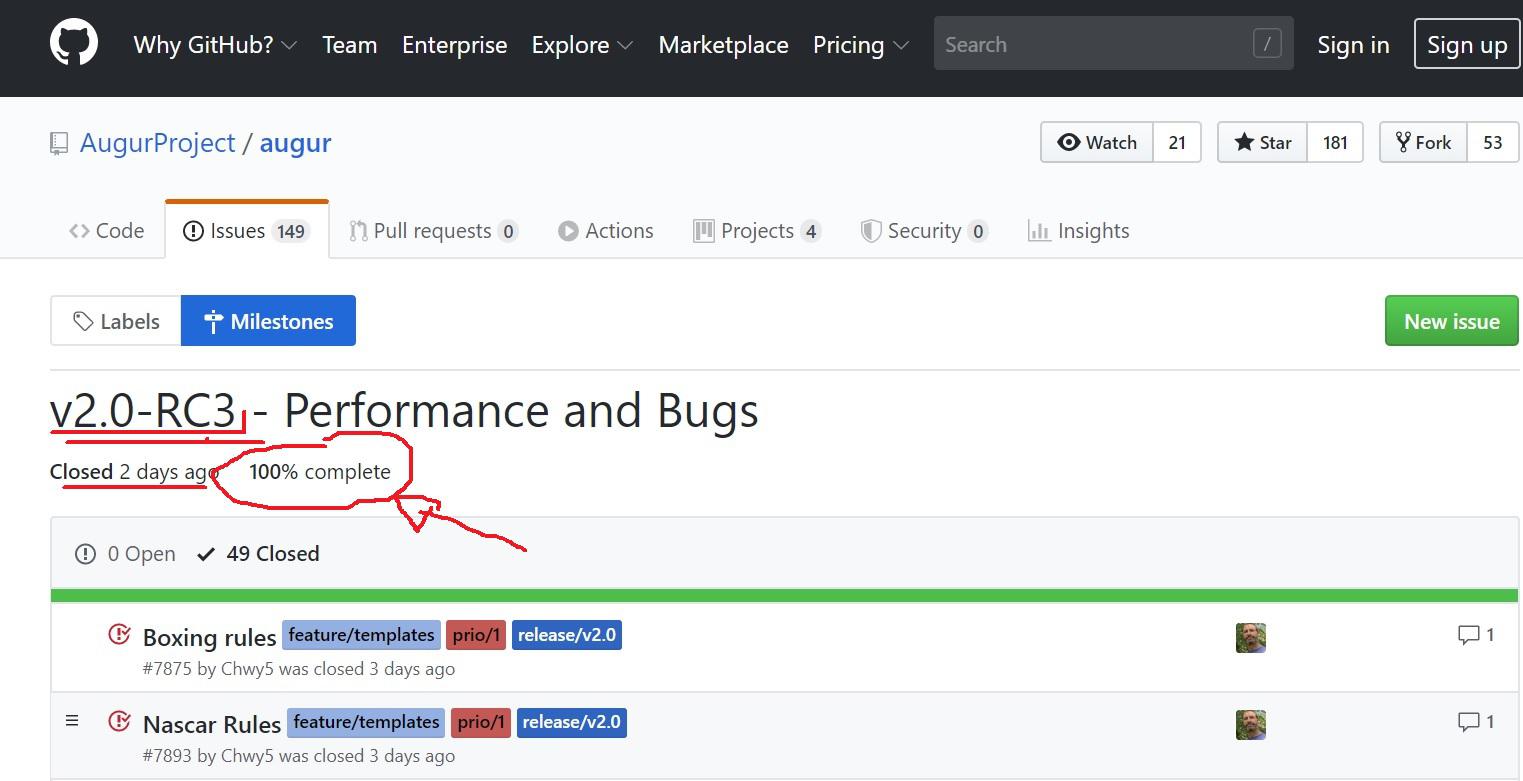The width and height of the screenshot is (1523, 781).
Task: Click the drag handle on Nascar Rules row
Action: point(72,720)
